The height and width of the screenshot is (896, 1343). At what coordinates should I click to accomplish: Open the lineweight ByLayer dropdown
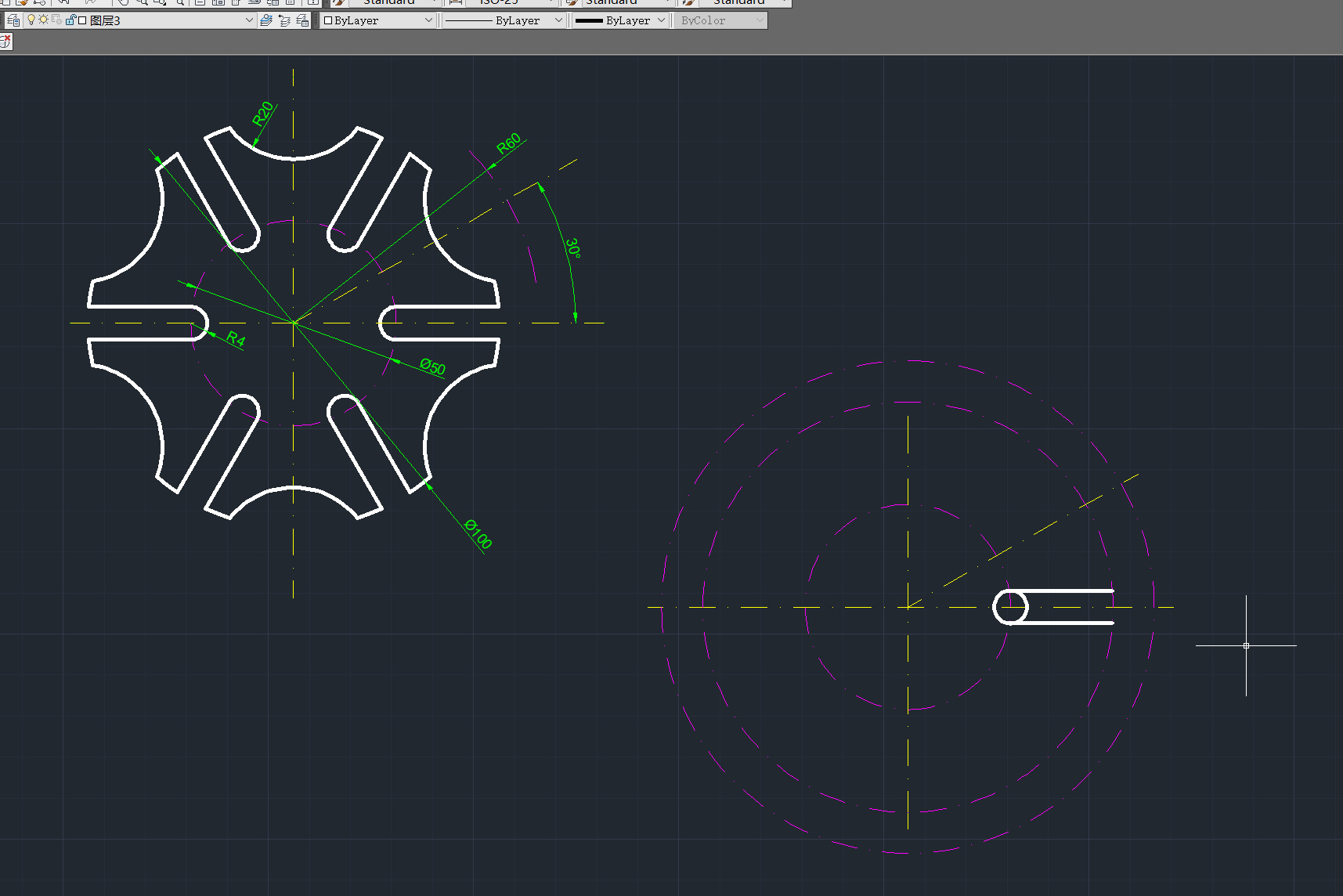(x=662, y=20)
